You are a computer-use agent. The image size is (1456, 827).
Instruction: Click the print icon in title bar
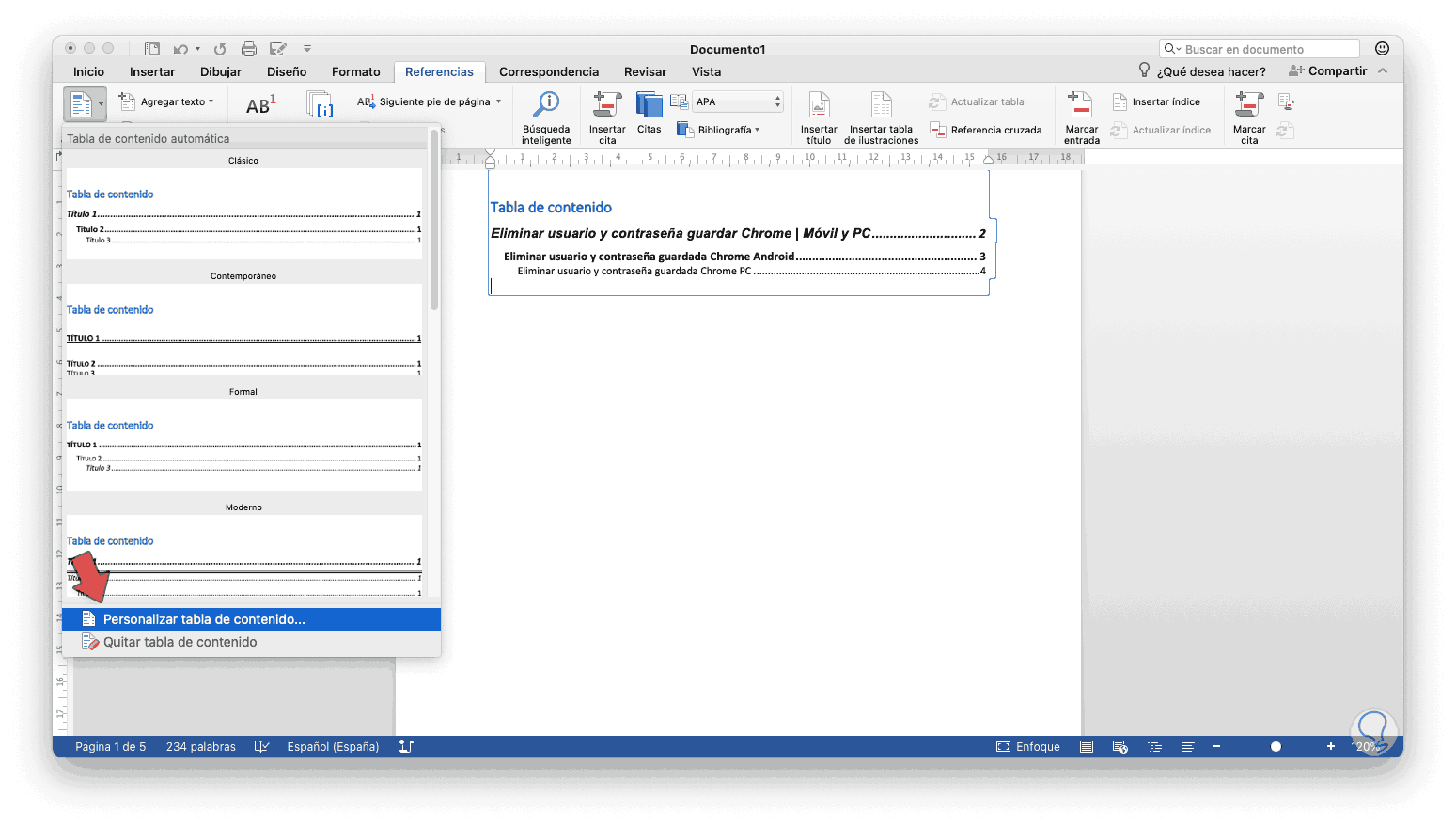[249, 49]
